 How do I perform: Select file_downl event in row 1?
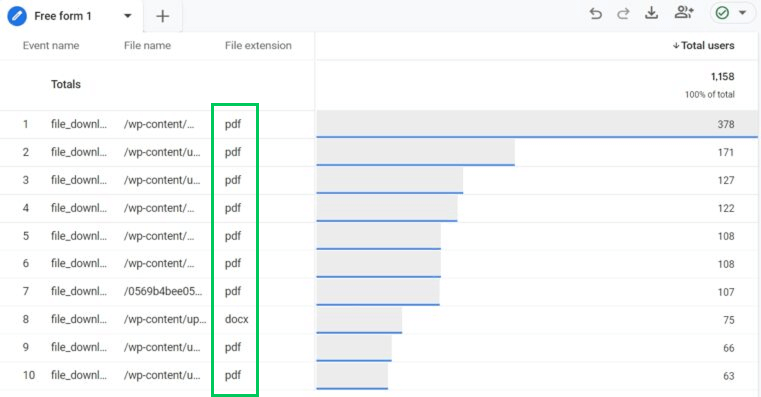coord(79,124)
